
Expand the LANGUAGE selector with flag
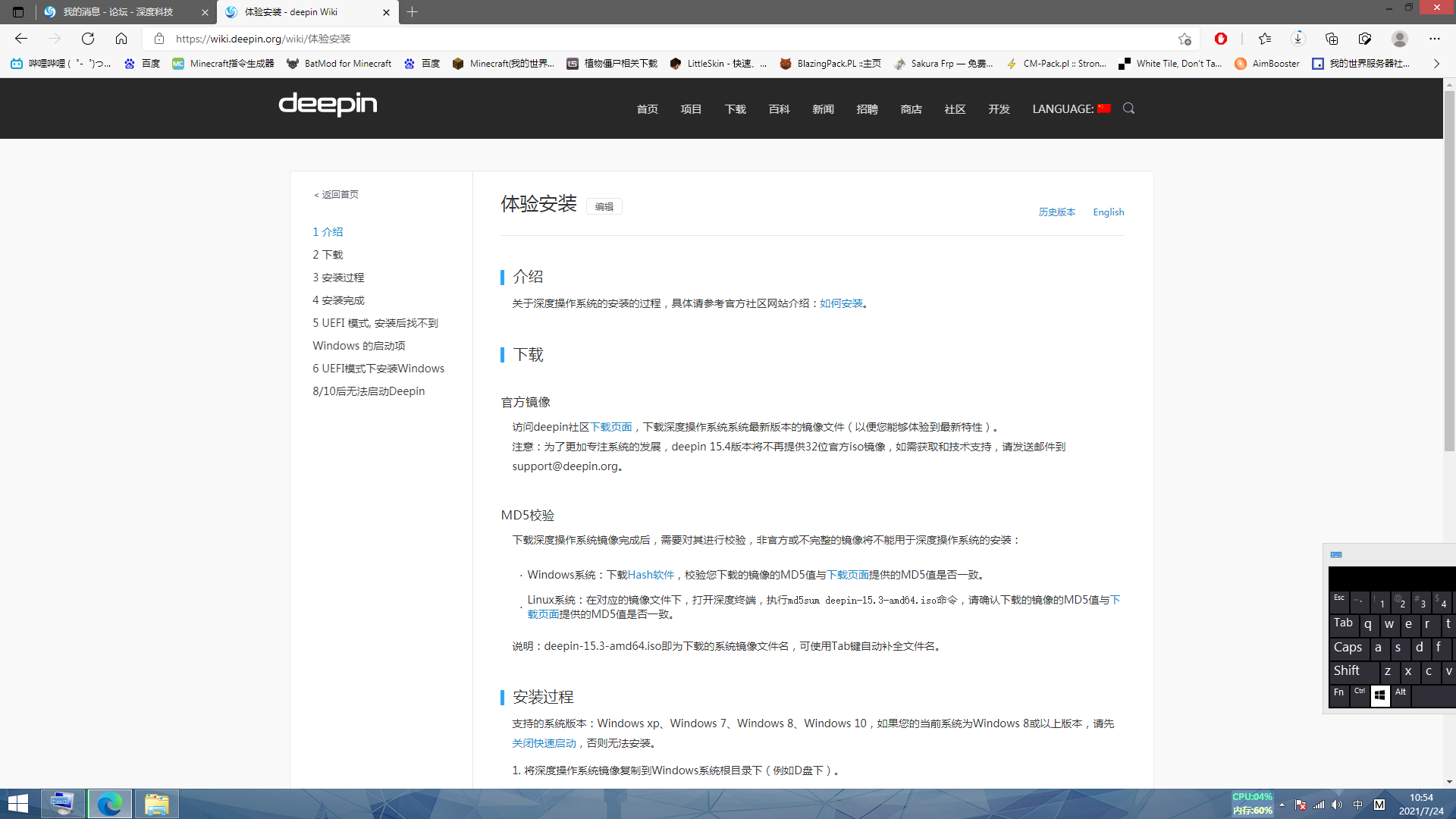[x=1071, y=109]
